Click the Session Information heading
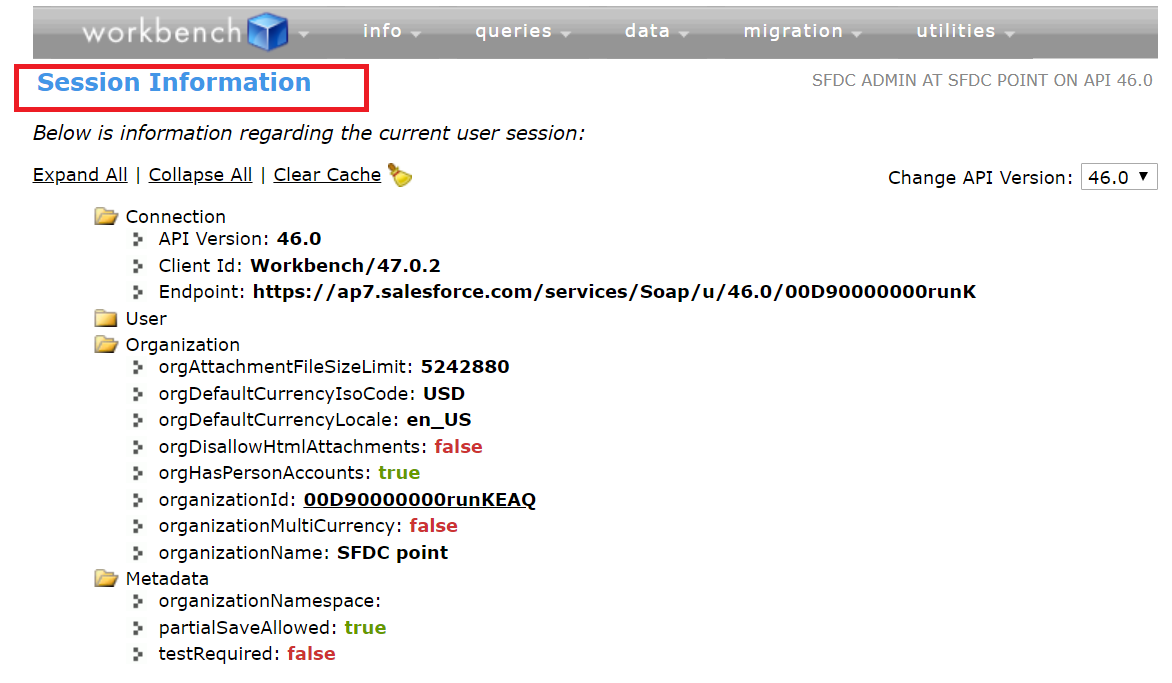1172x683 pixels. pyautogui.click(x=174, y=82)
